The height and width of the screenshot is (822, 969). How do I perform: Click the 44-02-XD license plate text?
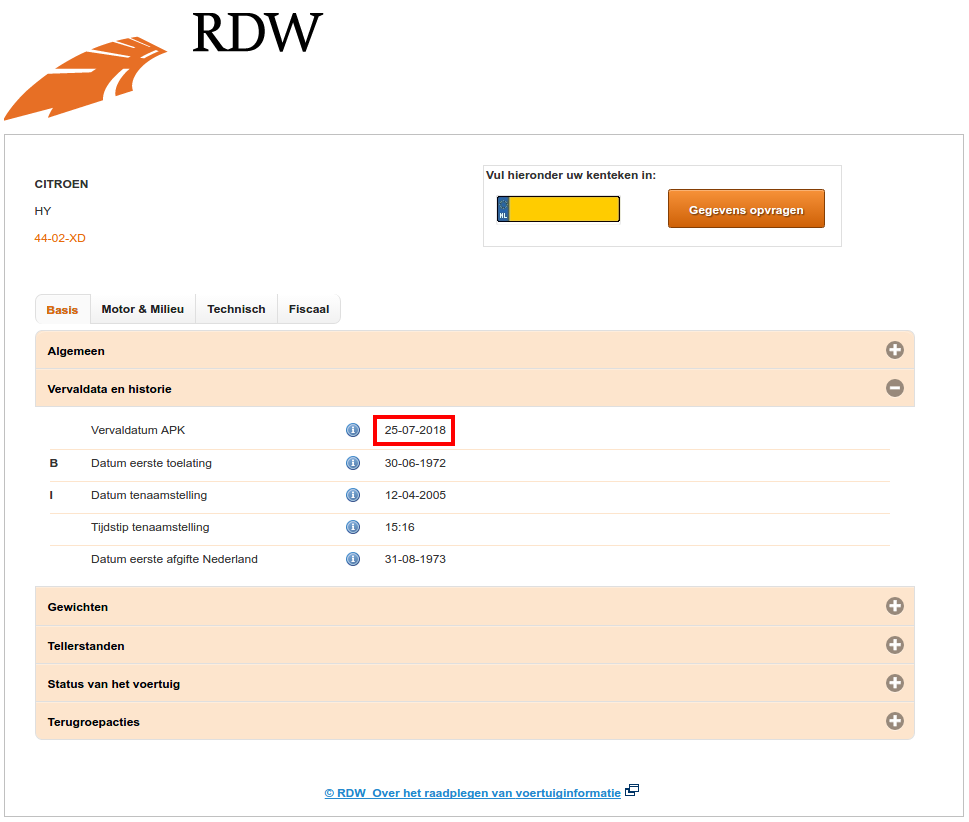(x=60, y=238)
